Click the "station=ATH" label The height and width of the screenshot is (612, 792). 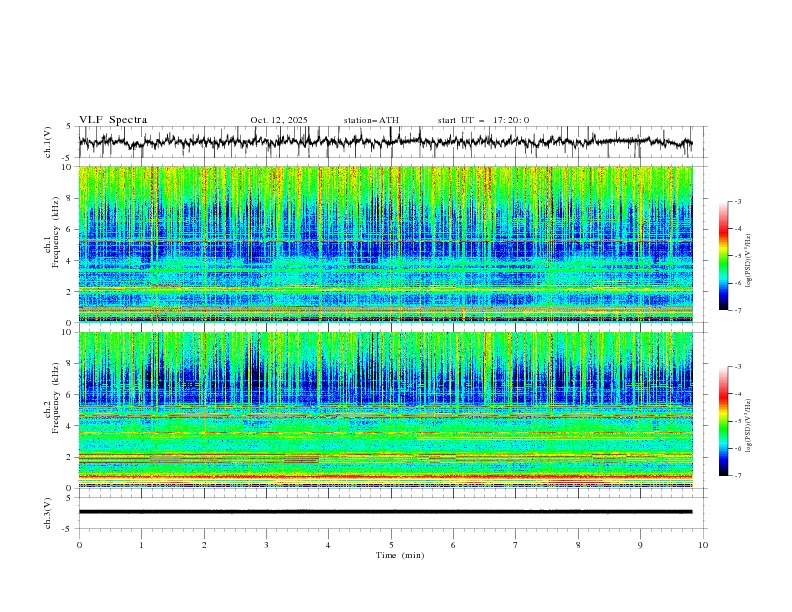(371, 120)
